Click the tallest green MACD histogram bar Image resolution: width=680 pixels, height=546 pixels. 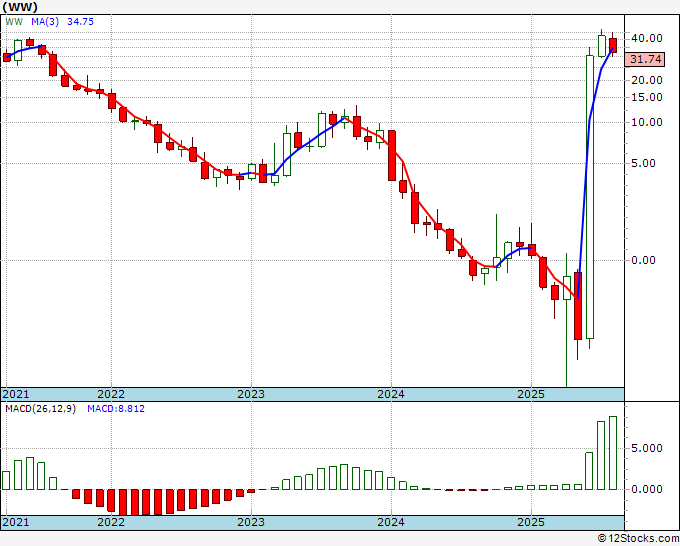[613, 453]
